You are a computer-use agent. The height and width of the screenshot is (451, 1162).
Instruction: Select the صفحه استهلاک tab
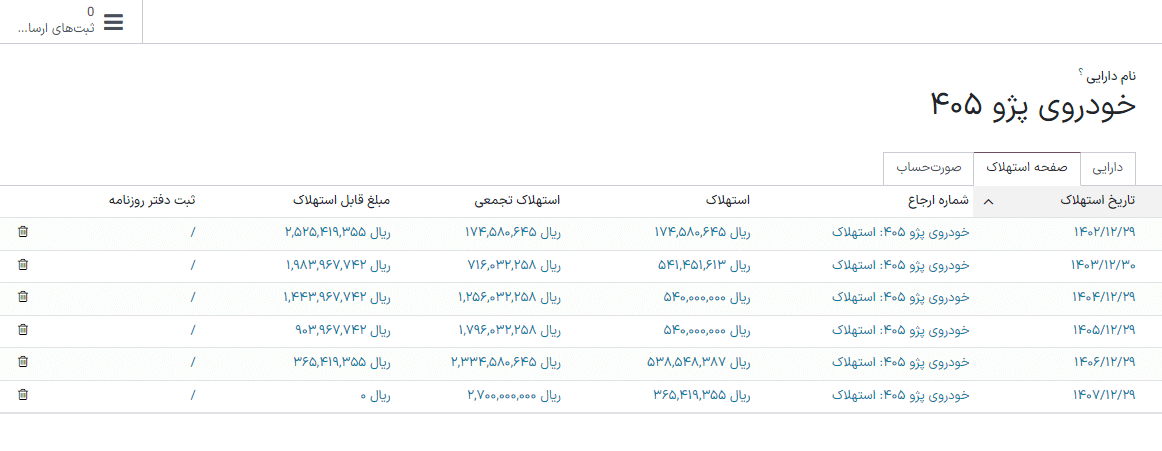coord(1027,167)
